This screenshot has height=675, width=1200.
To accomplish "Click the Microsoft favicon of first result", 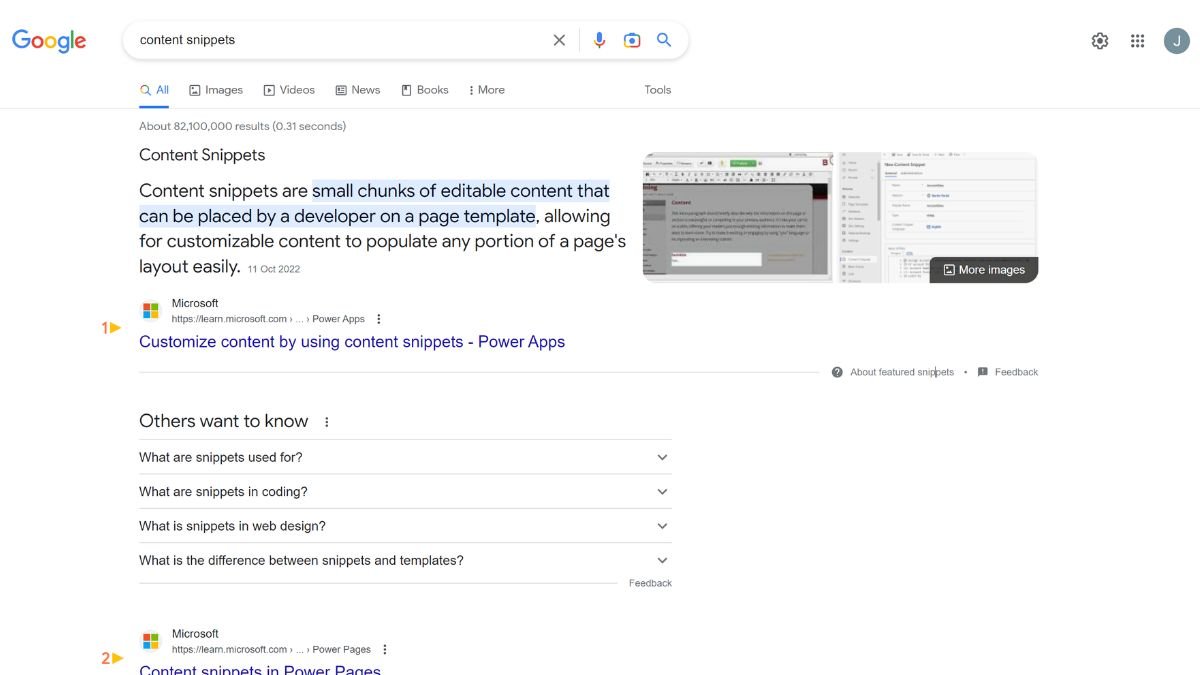I will coord(151,311).
